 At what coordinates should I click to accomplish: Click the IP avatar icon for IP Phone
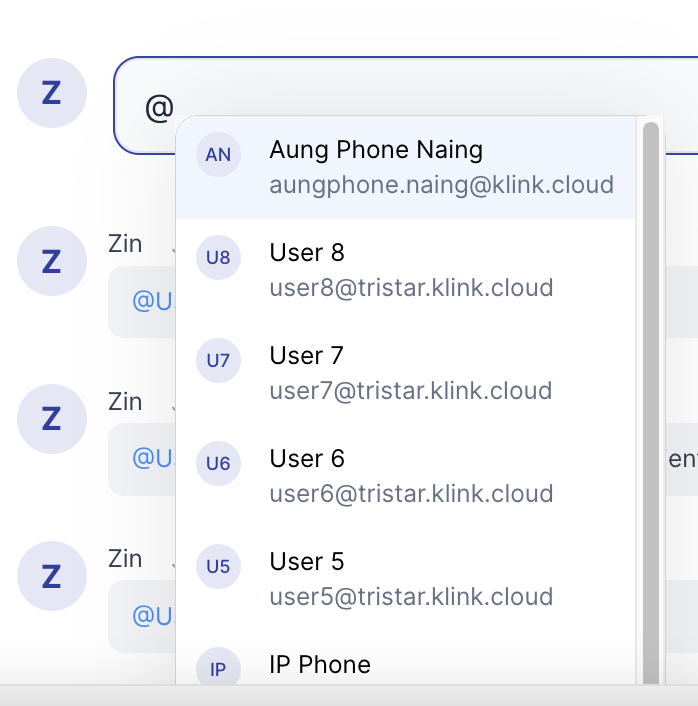[x=218, y=669]
